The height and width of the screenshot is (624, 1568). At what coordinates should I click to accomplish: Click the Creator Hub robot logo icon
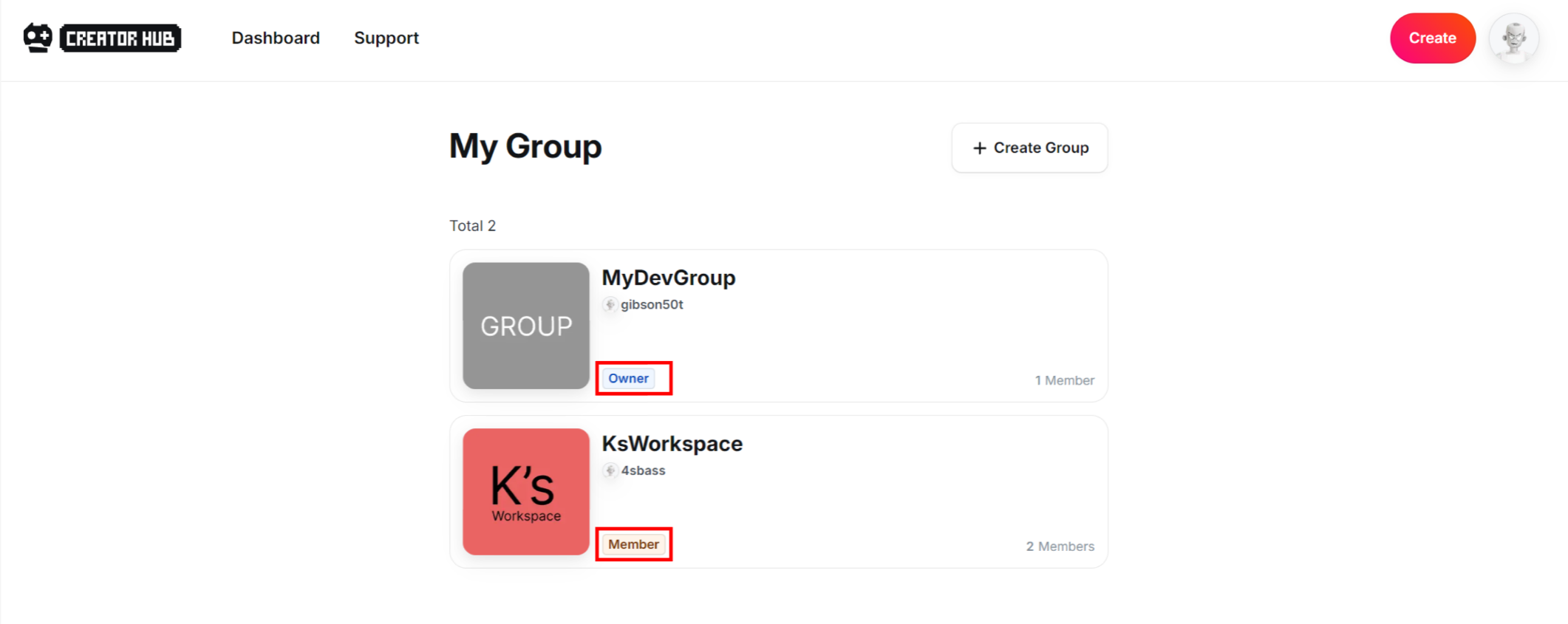point(38,38)
